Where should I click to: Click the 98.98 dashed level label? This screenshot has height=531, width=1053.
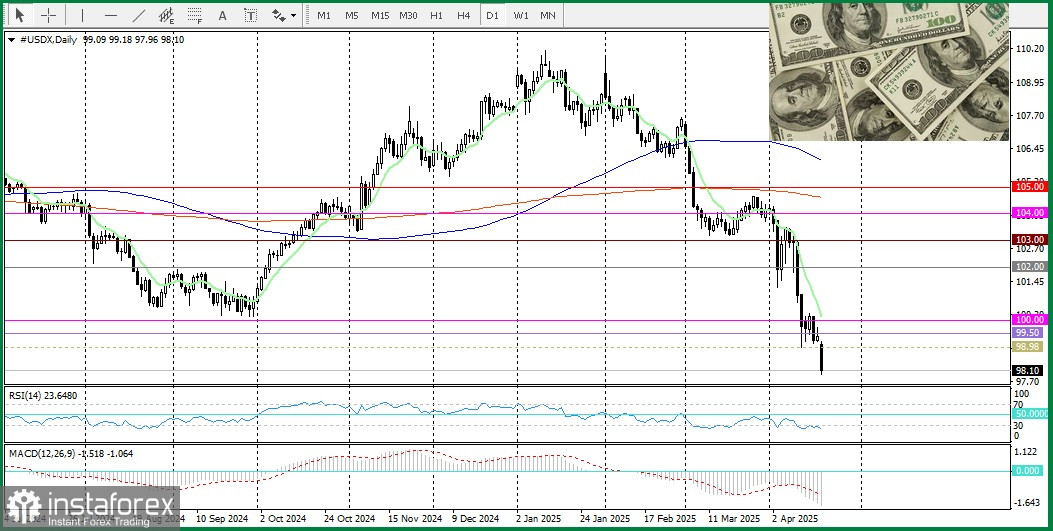1028,346
